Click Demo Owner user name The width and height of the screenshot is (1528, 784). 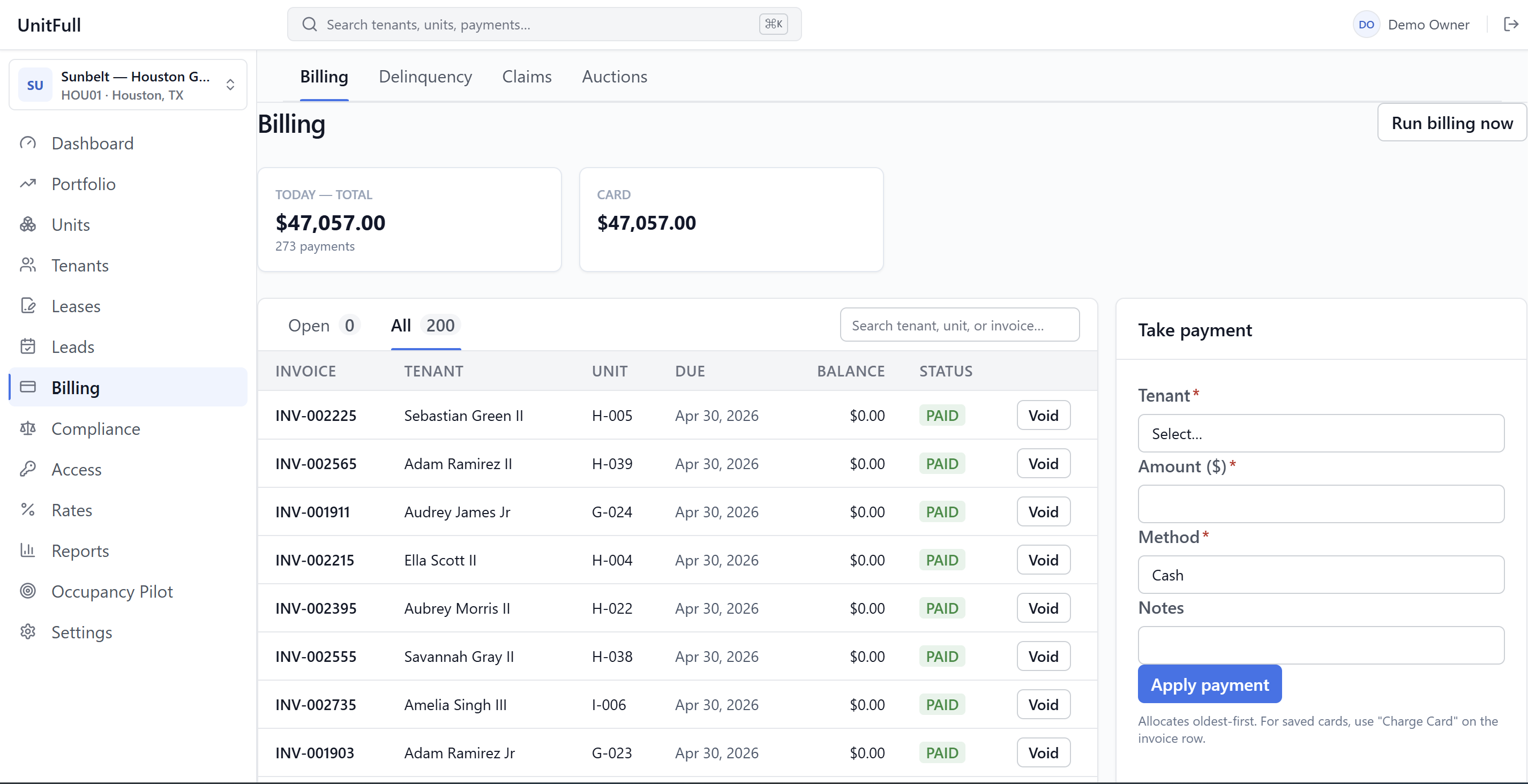1428,24
